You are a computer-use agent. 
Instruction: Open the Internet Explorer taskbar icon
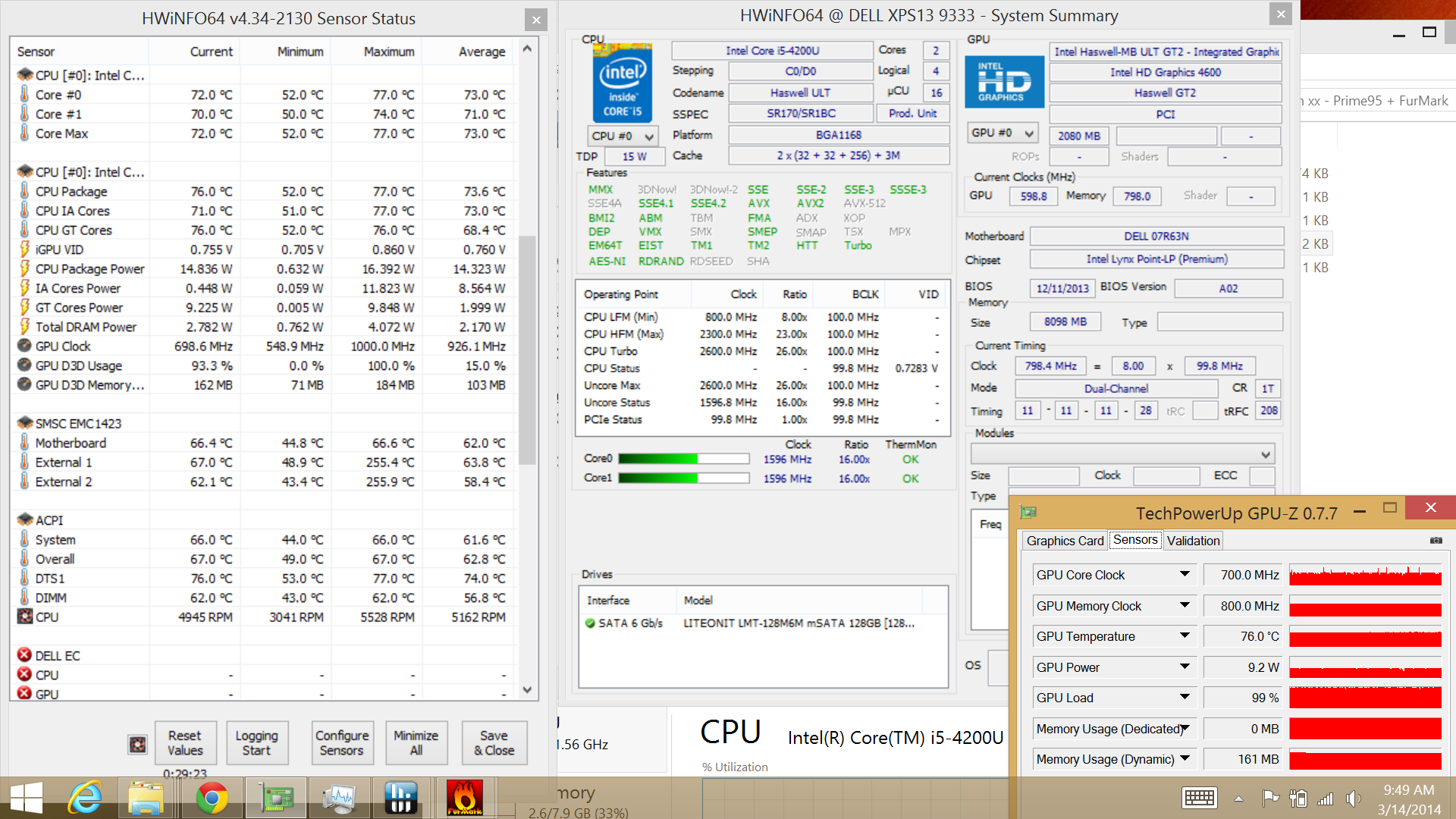click(85, 798)
